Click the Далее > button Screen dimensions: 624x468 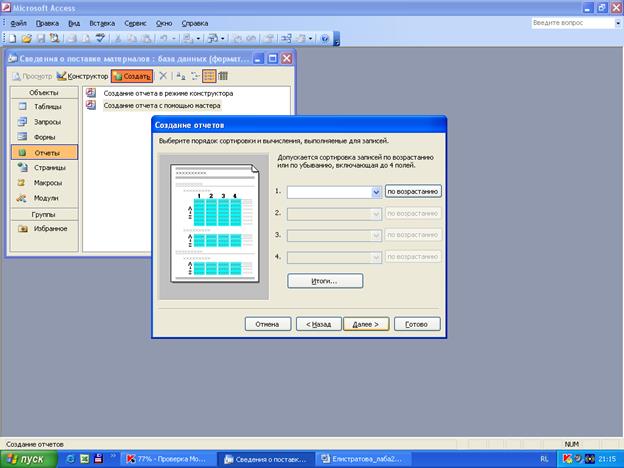click(x=365, y=324)
